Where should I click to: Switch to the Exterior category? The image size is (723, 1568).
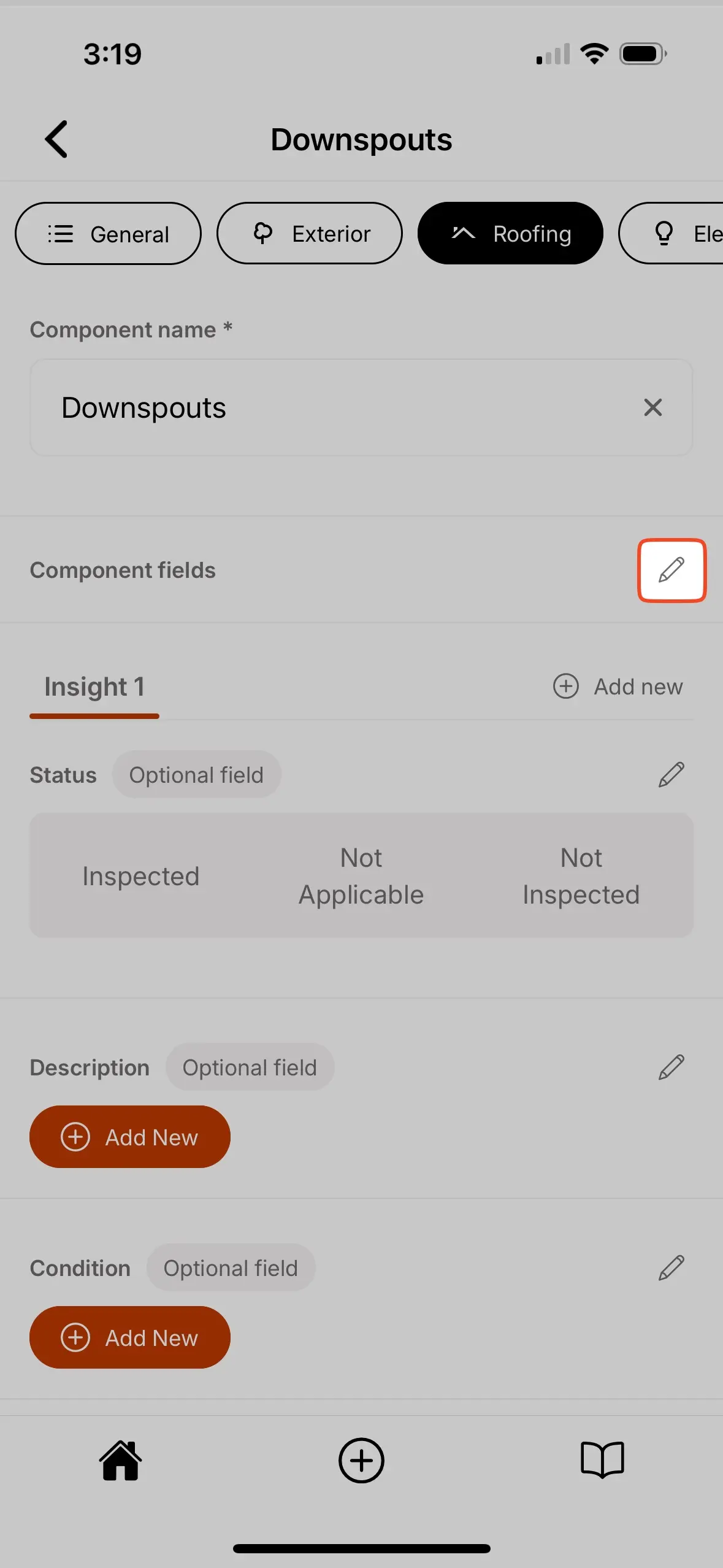click(x=309, y=233)
